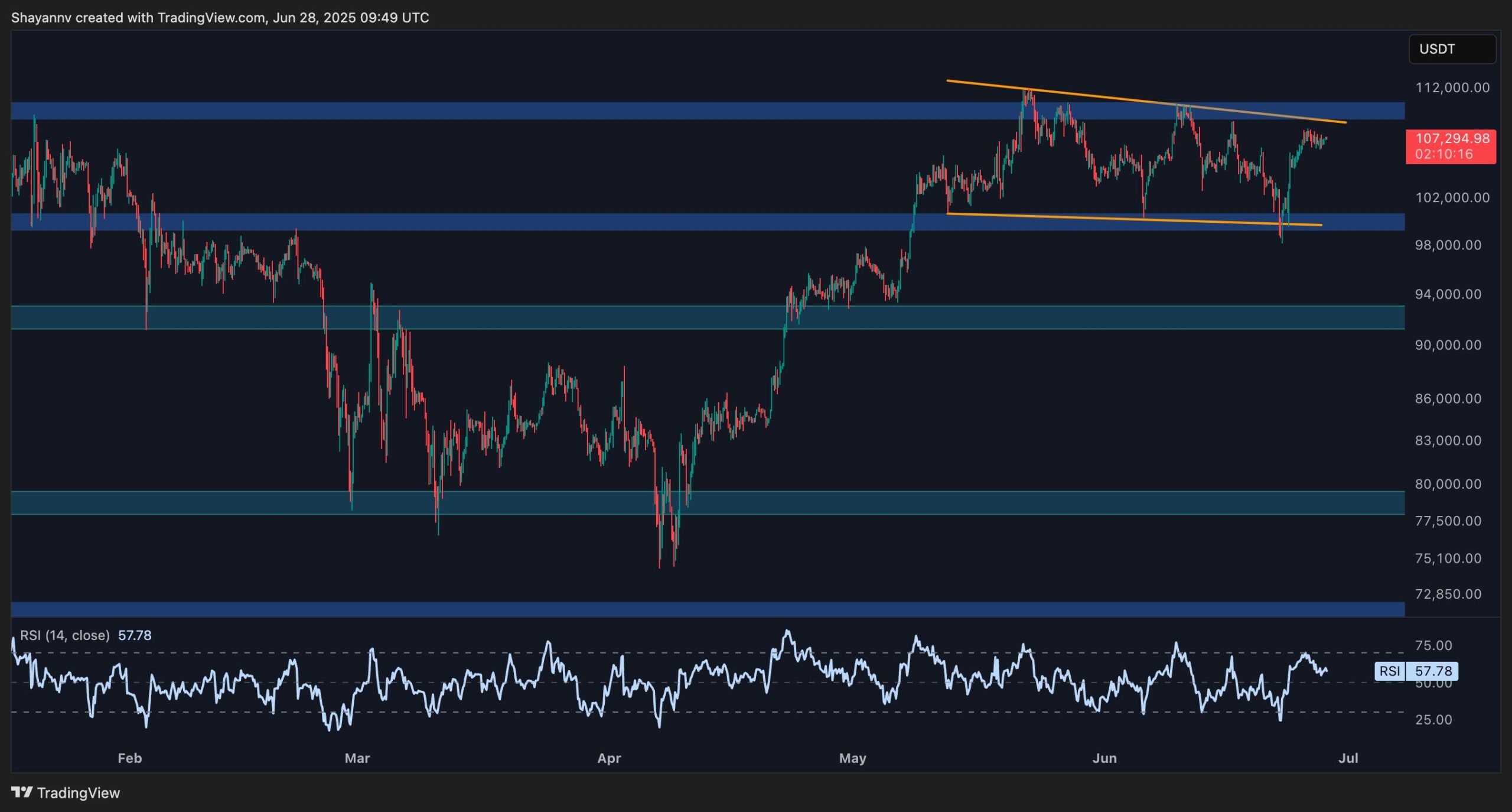1512x812 pixels.
Task: Click the 72,850.00 price axis label
Action: 1448,594
